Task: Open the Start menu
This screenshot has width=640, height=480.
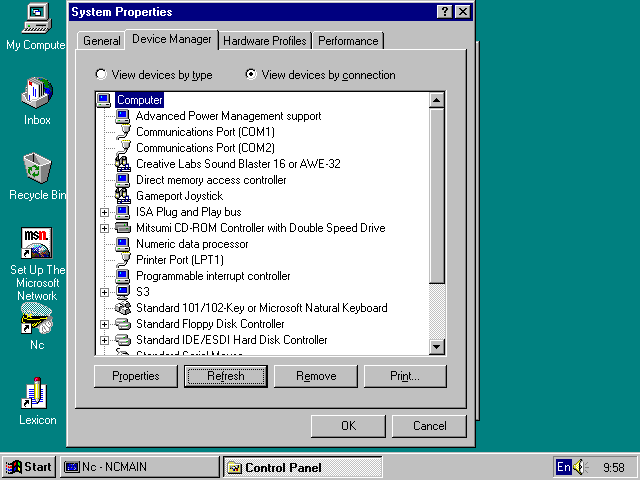Action: point(29,467)
